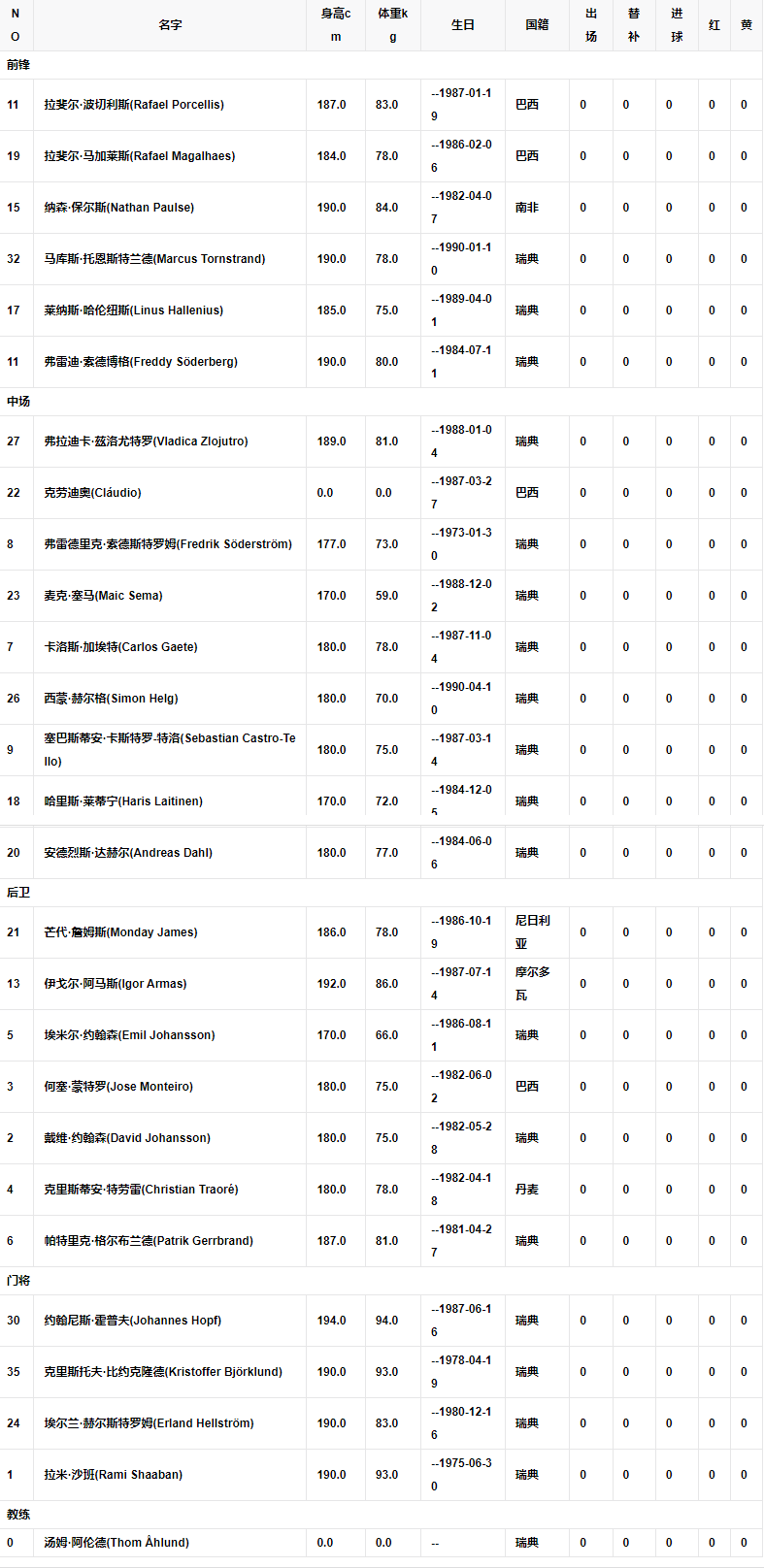Click the 身高cm column header
Screen dimensions: 764x1568
[336, 25]
